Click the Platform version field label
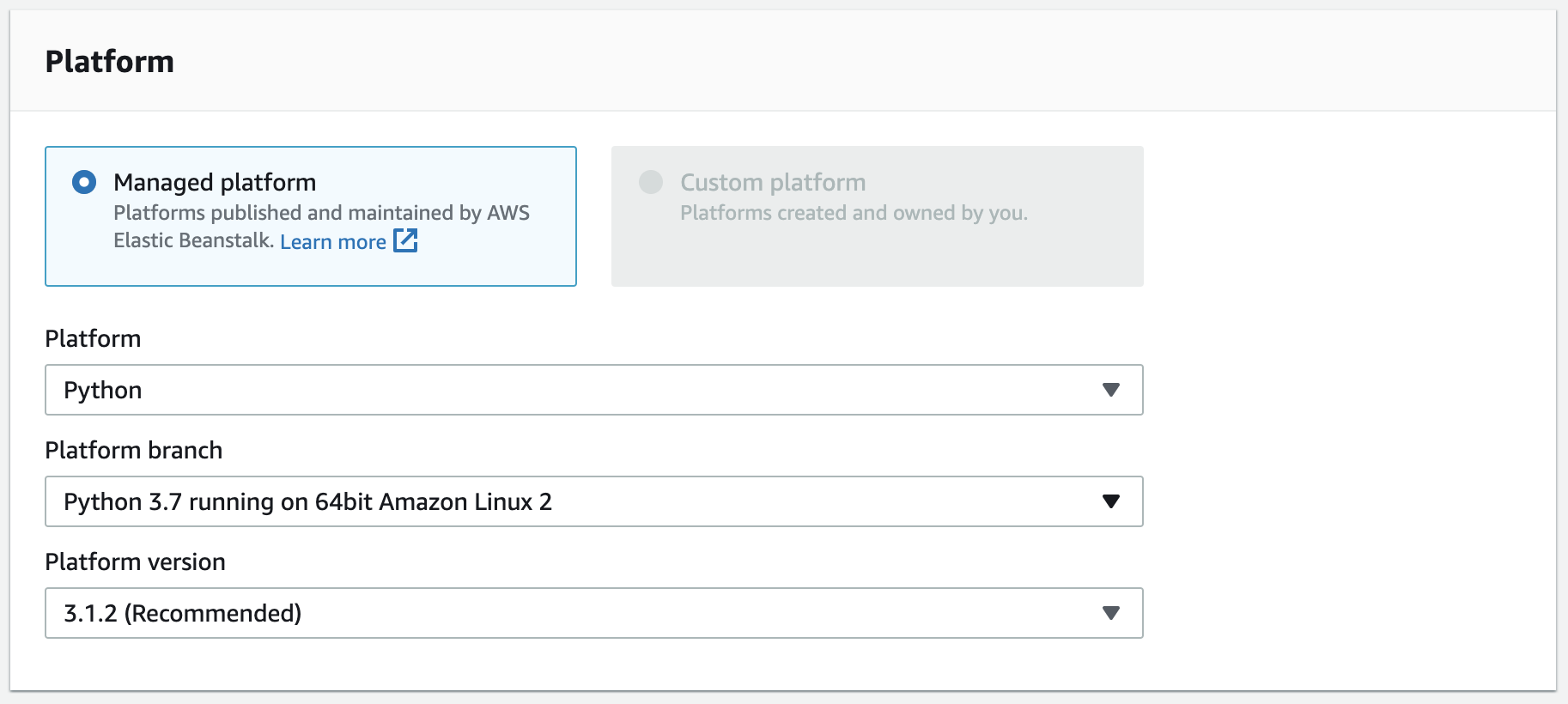 [x=135, y=561]
